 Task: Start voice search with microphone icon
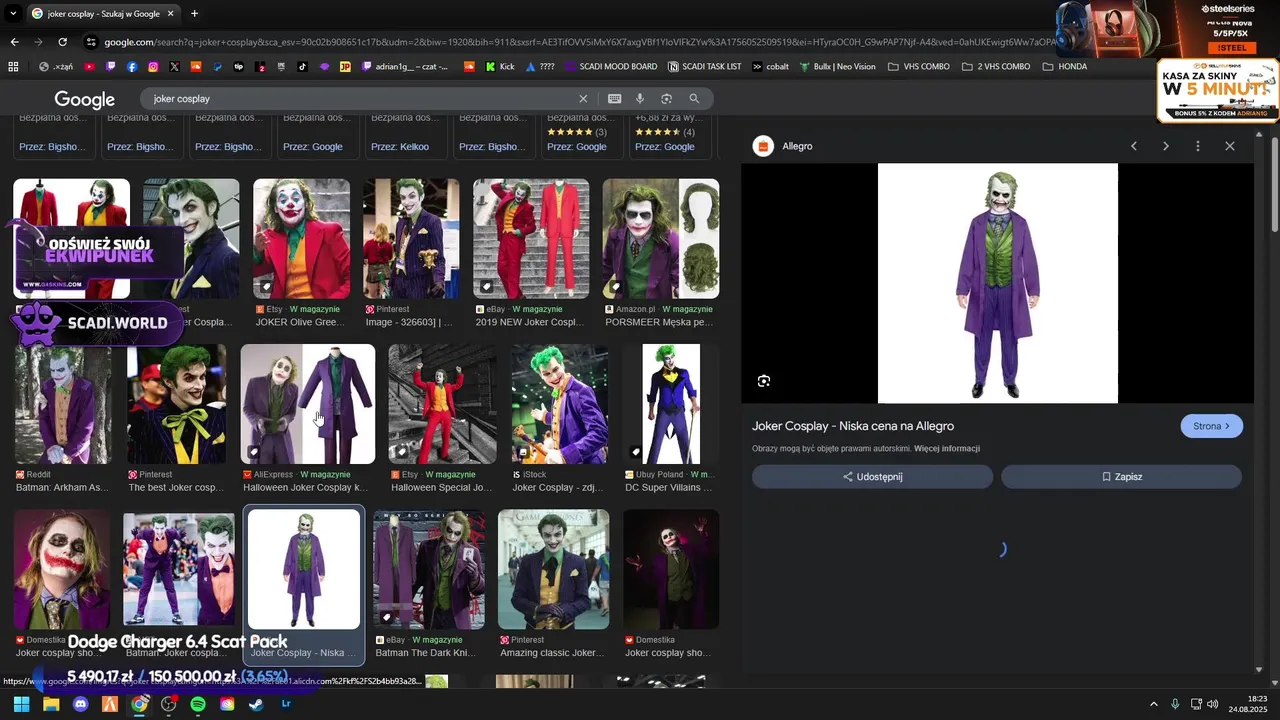point(640,99)
